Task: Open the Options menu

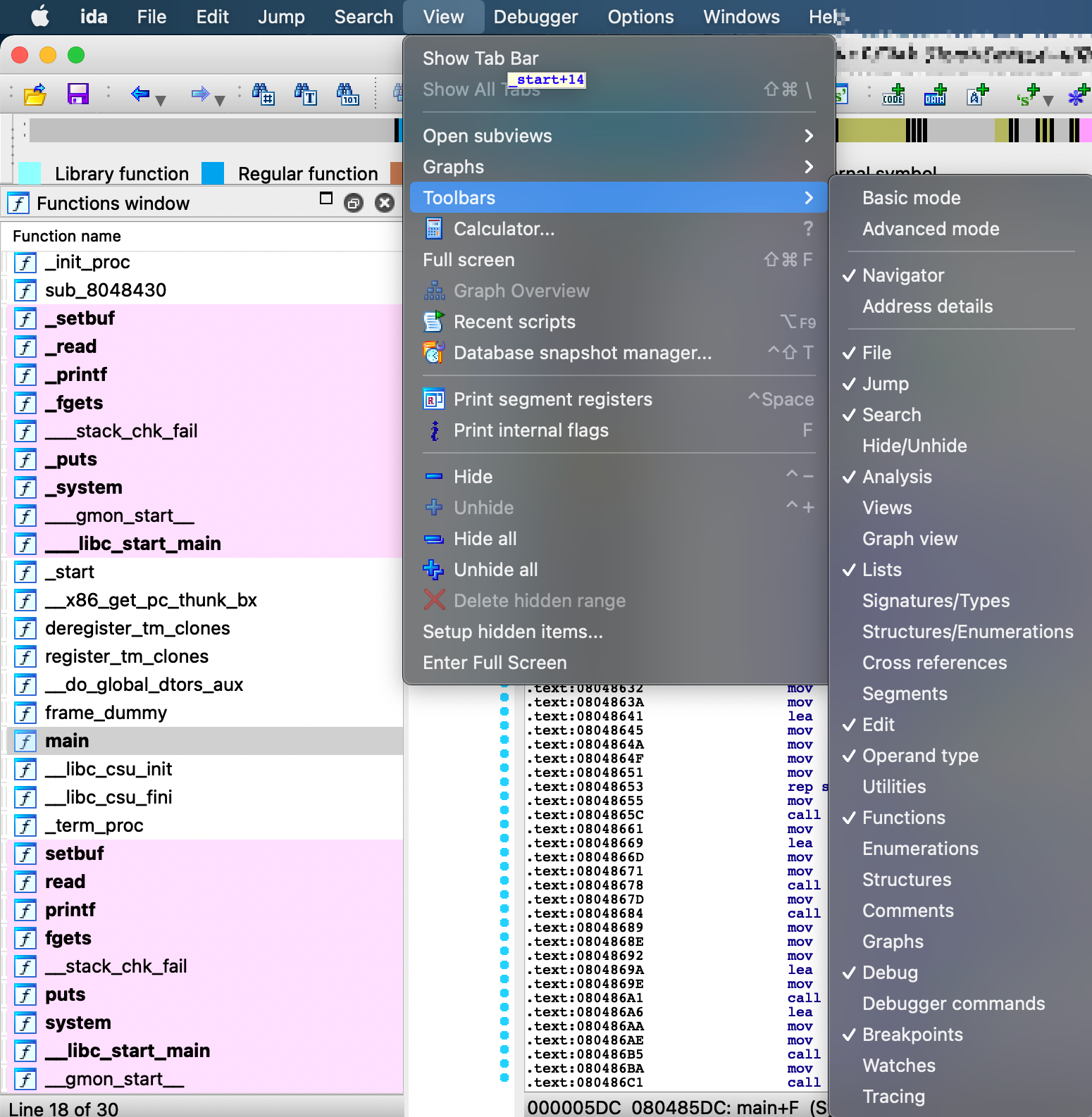Action: click(x=640, y=16)
